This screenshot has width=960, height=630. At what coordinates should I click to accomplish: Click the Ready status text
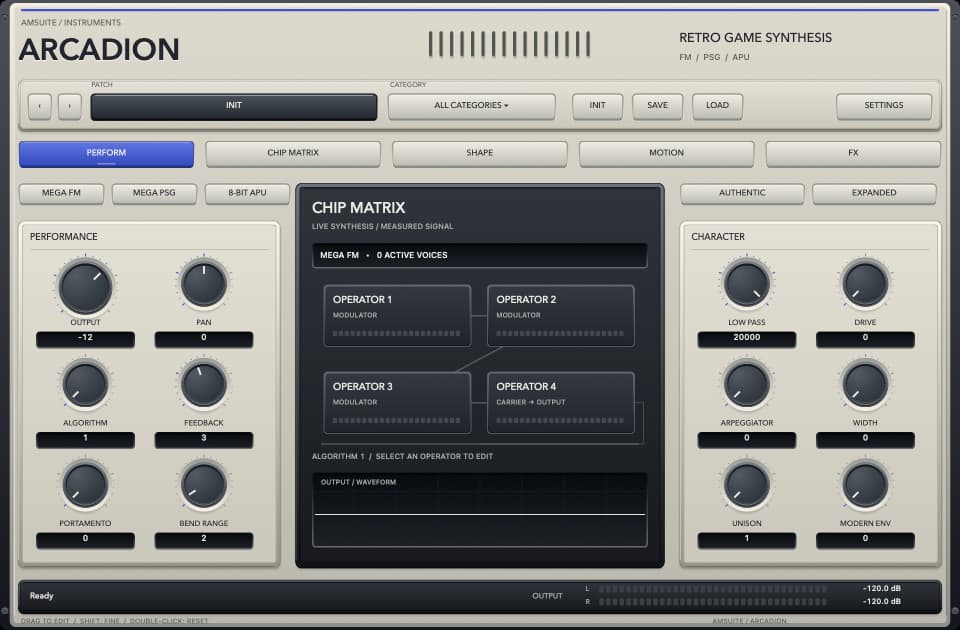(42, 596)
